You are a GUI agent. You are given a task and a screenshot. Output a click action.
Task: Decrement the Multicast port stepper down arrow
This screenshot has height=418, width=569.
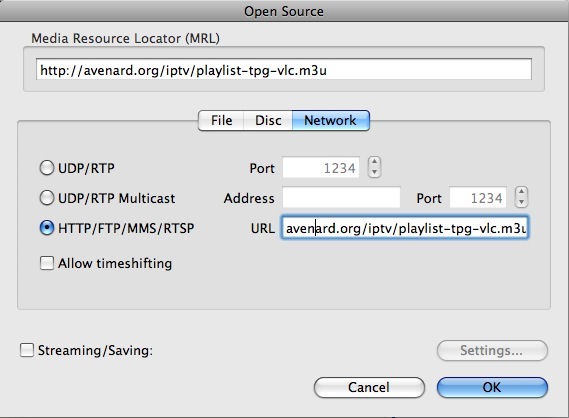tap(521, 202)
